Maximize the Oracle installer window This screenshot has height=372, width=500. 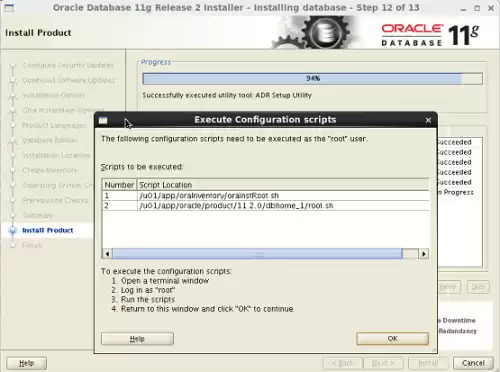(477, 8)
